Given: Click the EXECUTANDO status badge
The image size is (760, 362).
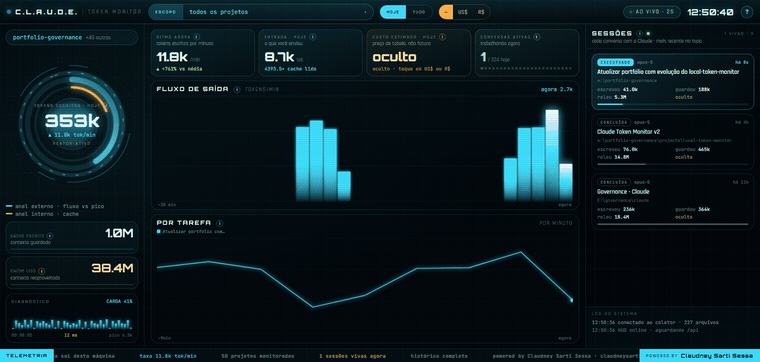Looking at the screenshot, I should [615, 62].
